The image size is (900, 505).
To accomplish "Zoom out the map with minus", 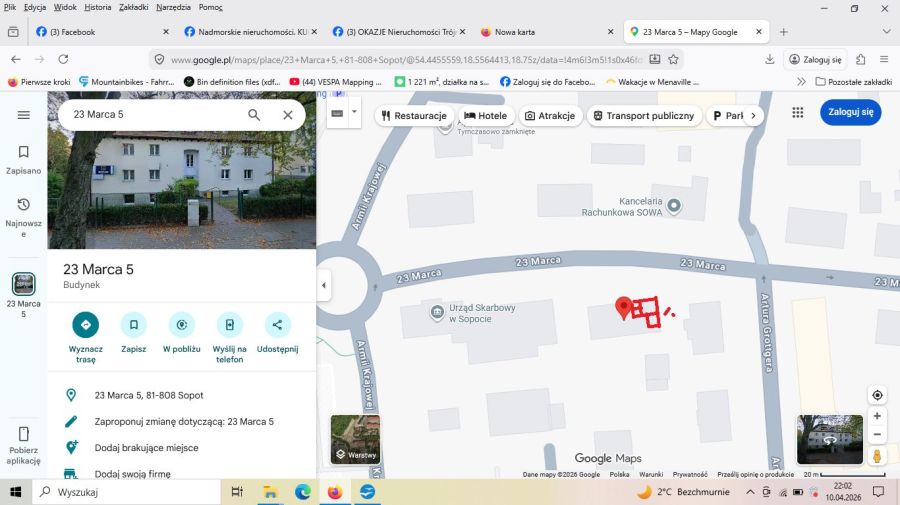I will click(877, 434).
